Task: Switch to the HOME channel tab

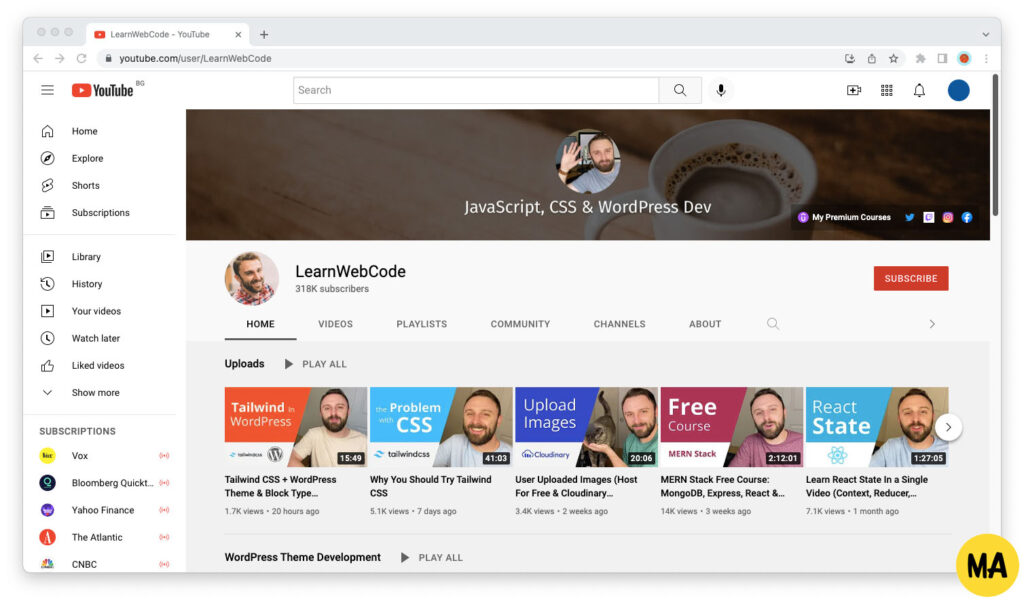Action: pos(261,324)
